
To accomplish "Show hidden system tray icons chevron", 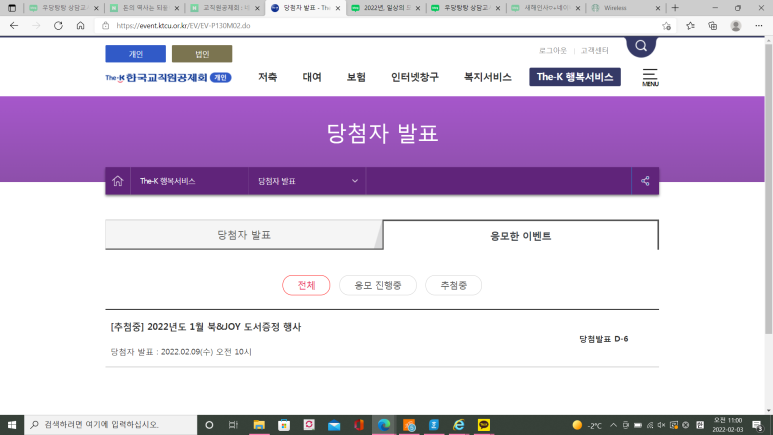I will (612, 425).
